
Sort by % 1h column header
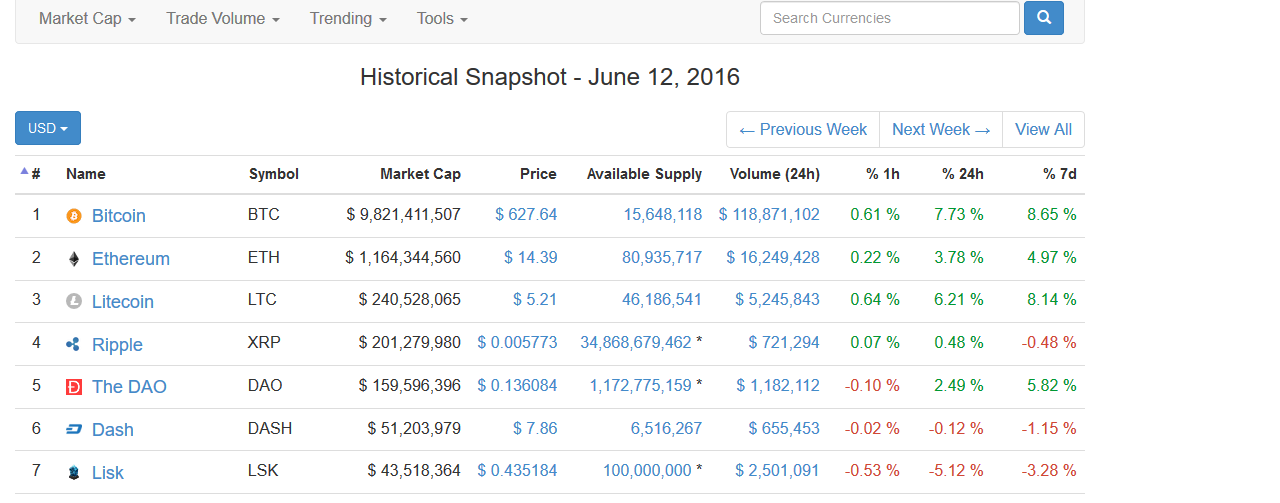coord(883,174)
